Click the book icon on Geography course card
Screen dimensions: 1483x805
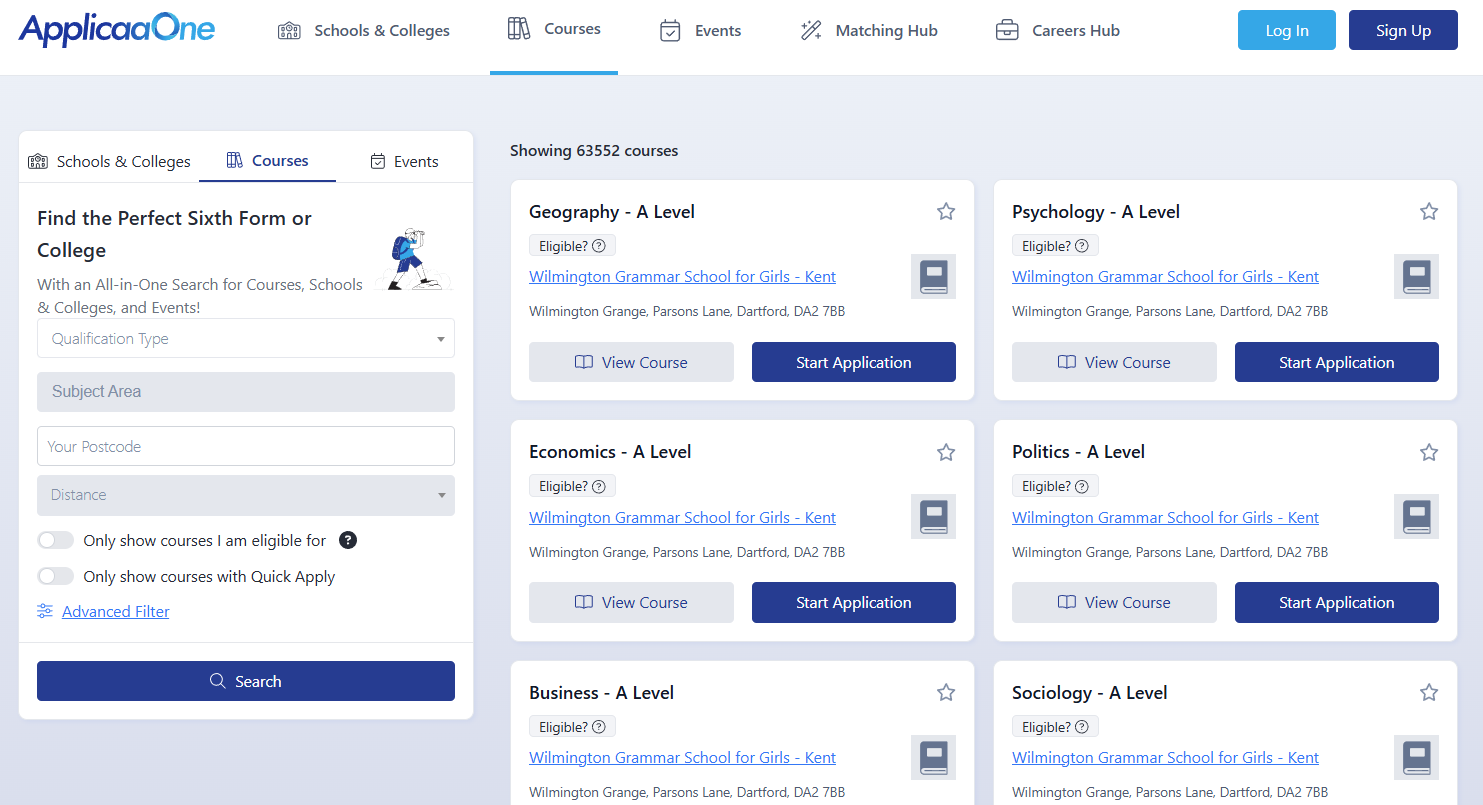tap(933, 276)
